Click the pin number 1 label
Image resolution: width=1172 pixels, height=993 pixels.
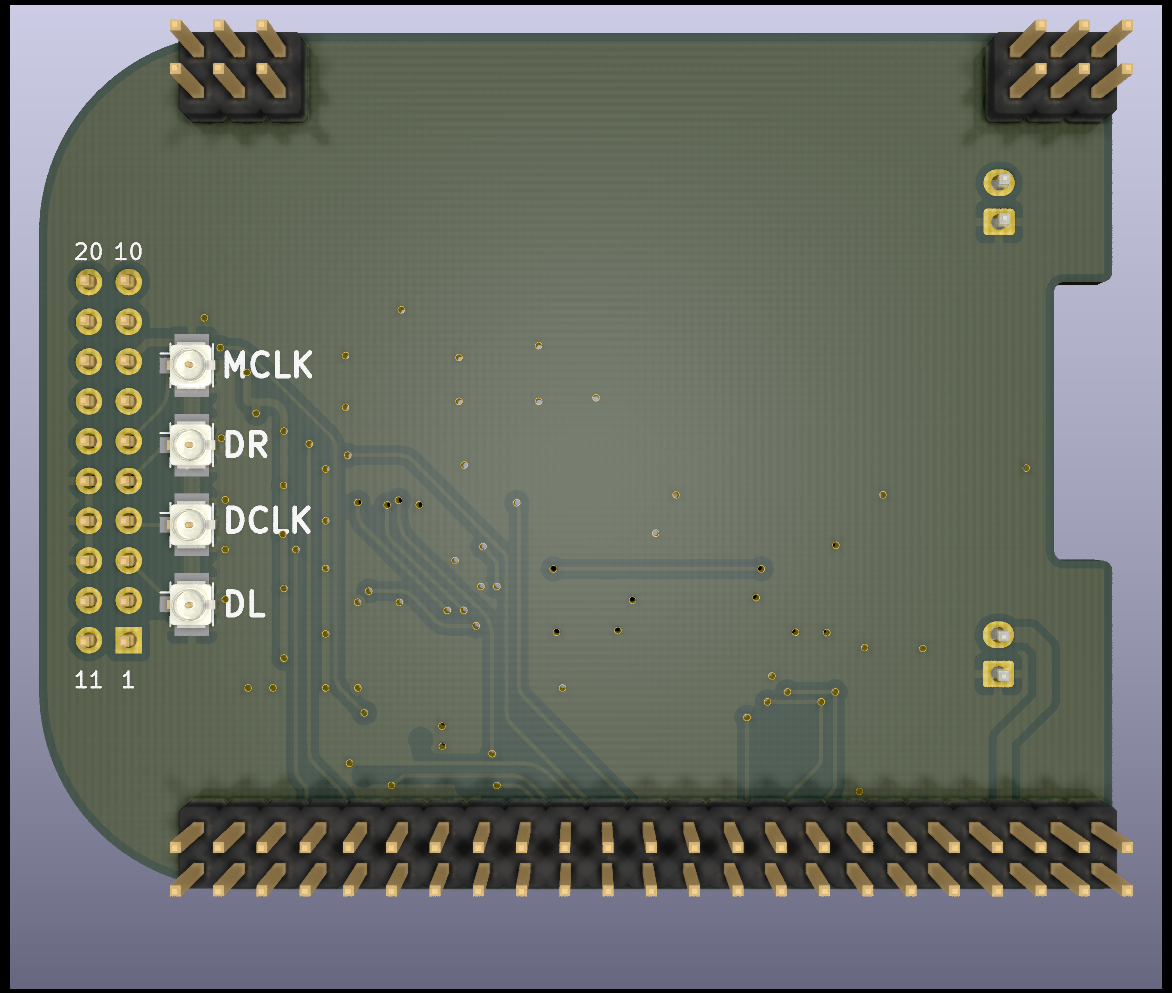128,680
